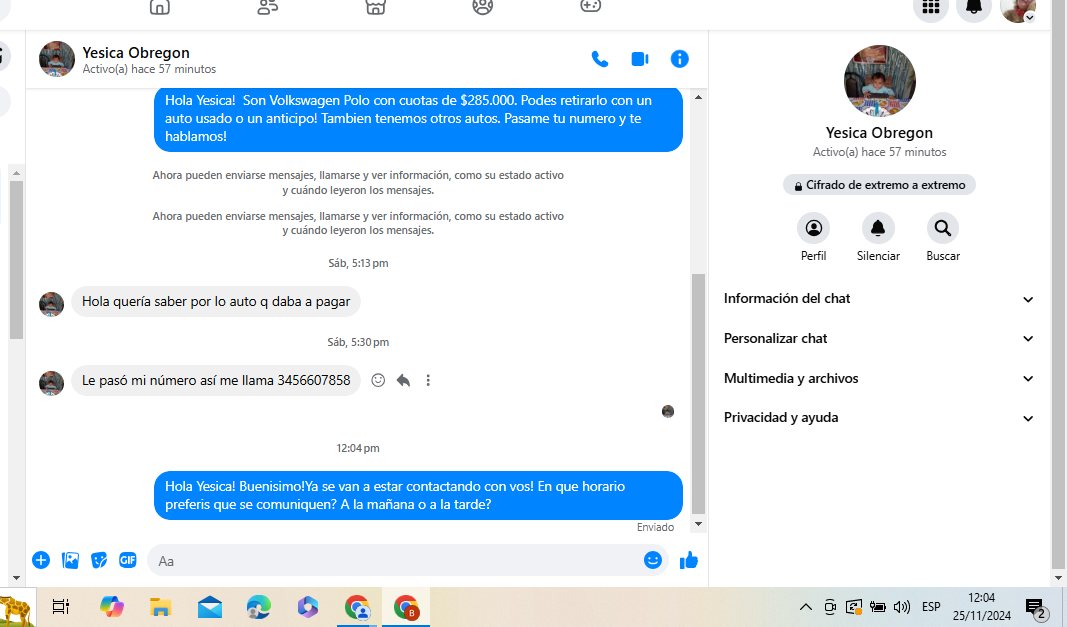Open Yesica's profile via Perfil button
Image resolution: width=1067 pixels, height=627 pixels.
tap(813, 229)
